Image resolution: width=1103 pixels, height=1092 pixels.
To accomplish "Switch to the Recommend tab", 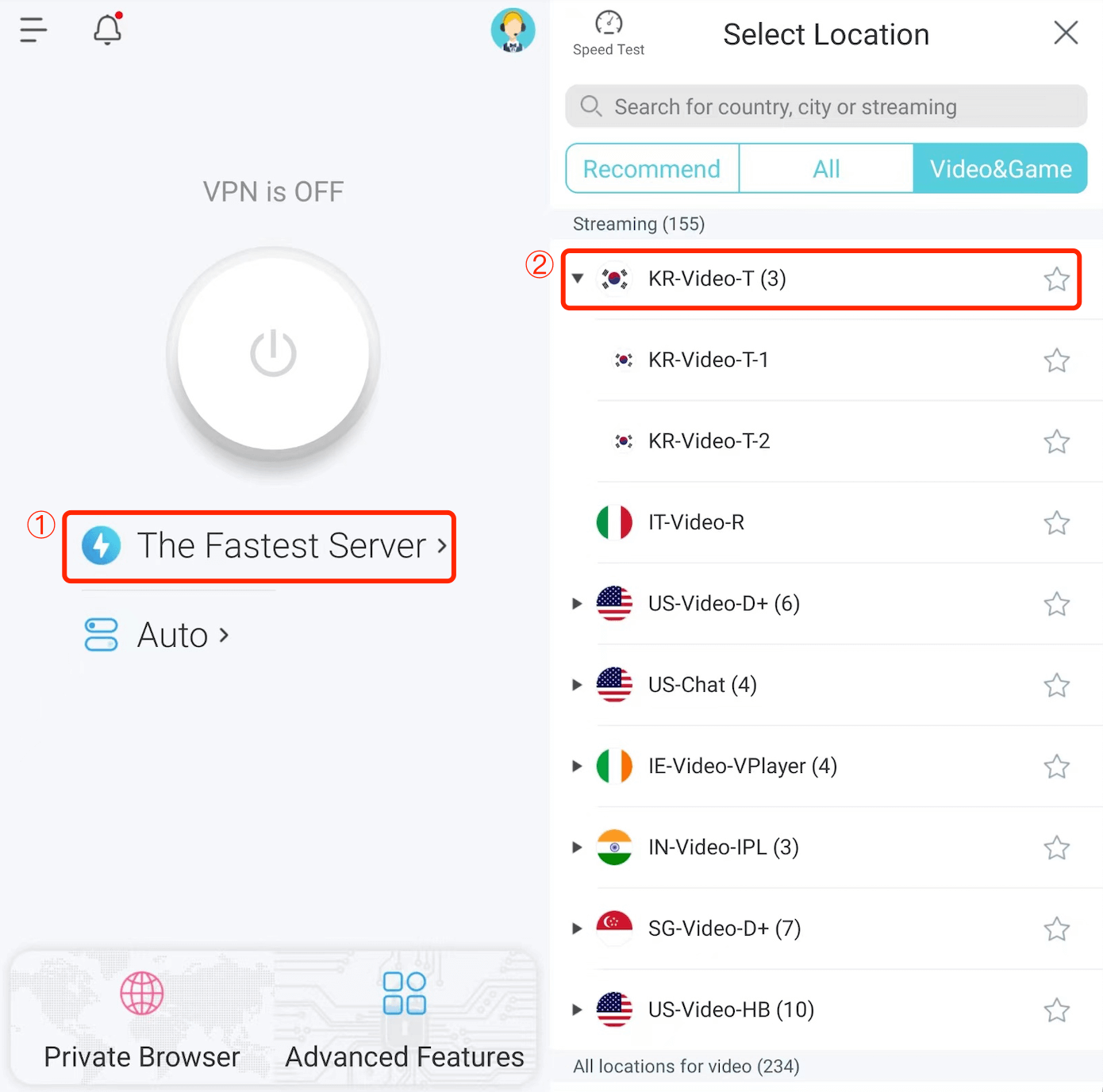I will tap(652, 168).
